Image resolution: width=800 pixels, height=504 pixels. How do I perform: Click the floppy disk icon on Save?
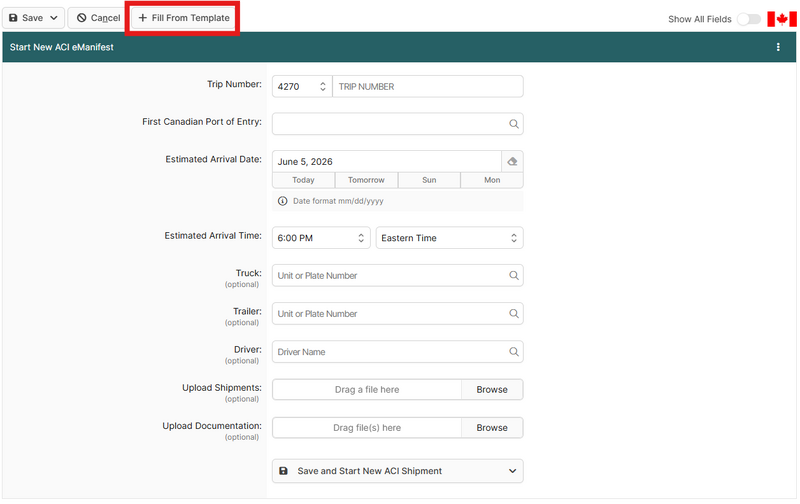pyautogui.click(x=13, y=18)
